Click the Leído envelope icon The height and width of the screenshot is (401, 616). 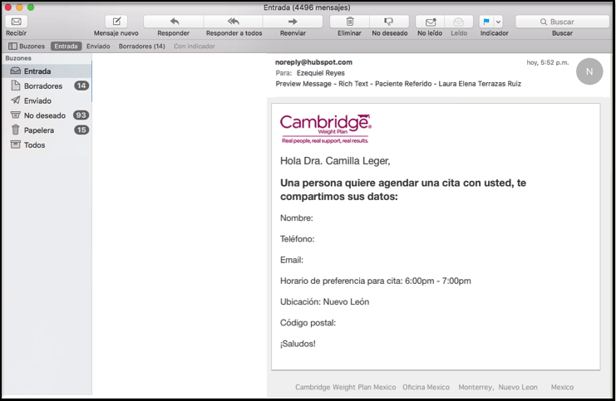click(x=458, y=22)
